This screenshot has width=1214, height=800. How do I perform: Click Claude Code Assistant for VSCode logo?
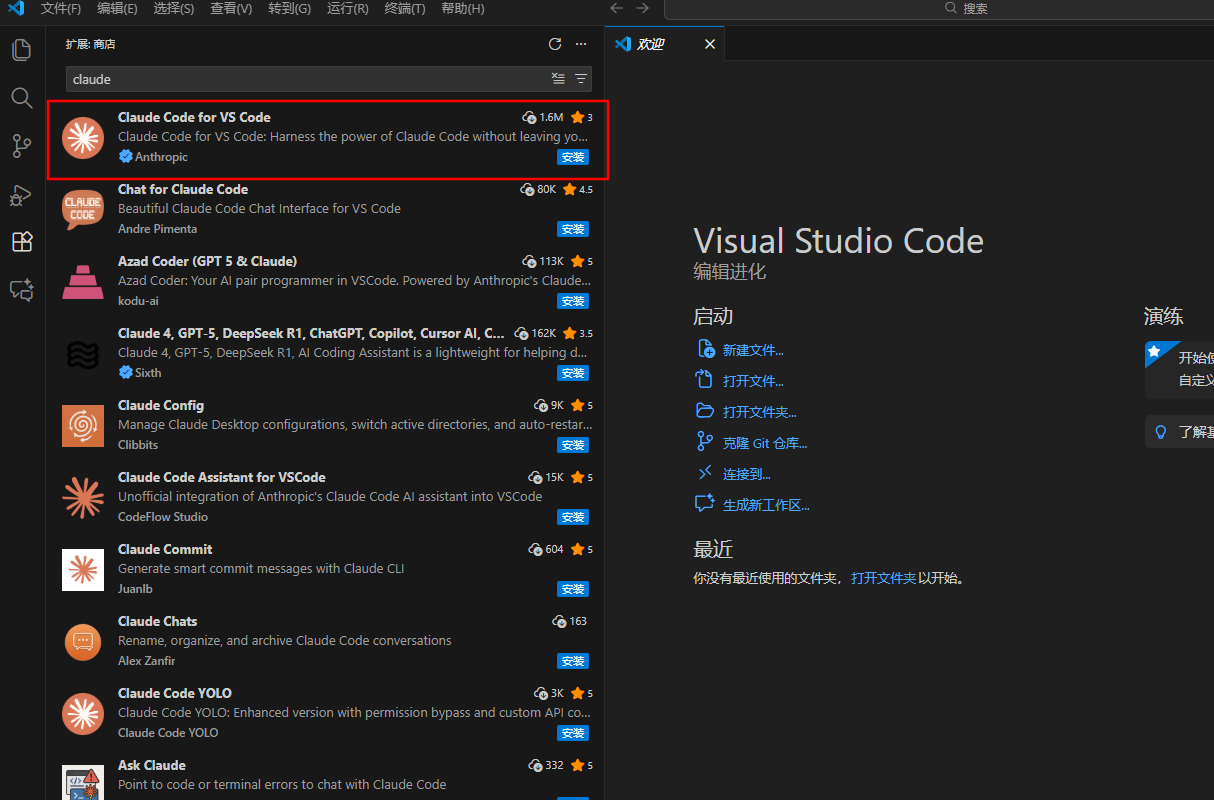pos(83,498)
